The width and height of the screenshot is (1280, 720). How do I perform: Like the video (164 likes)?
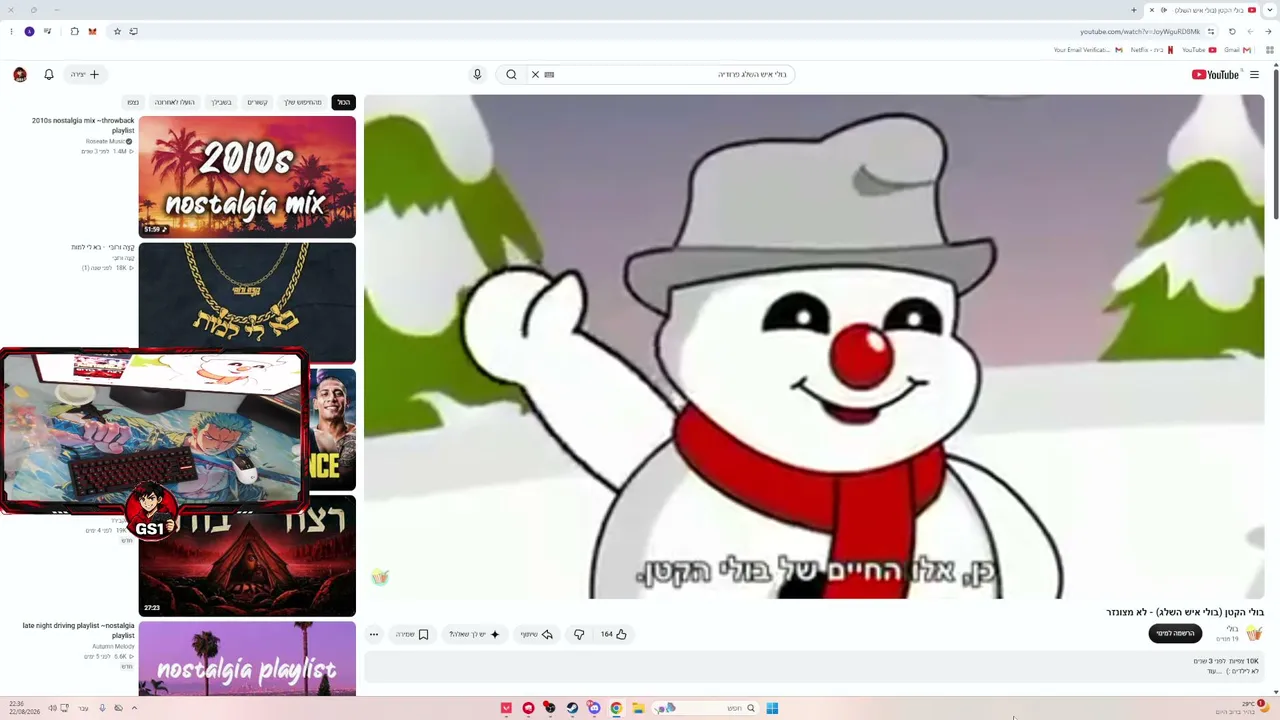(614, 634)
